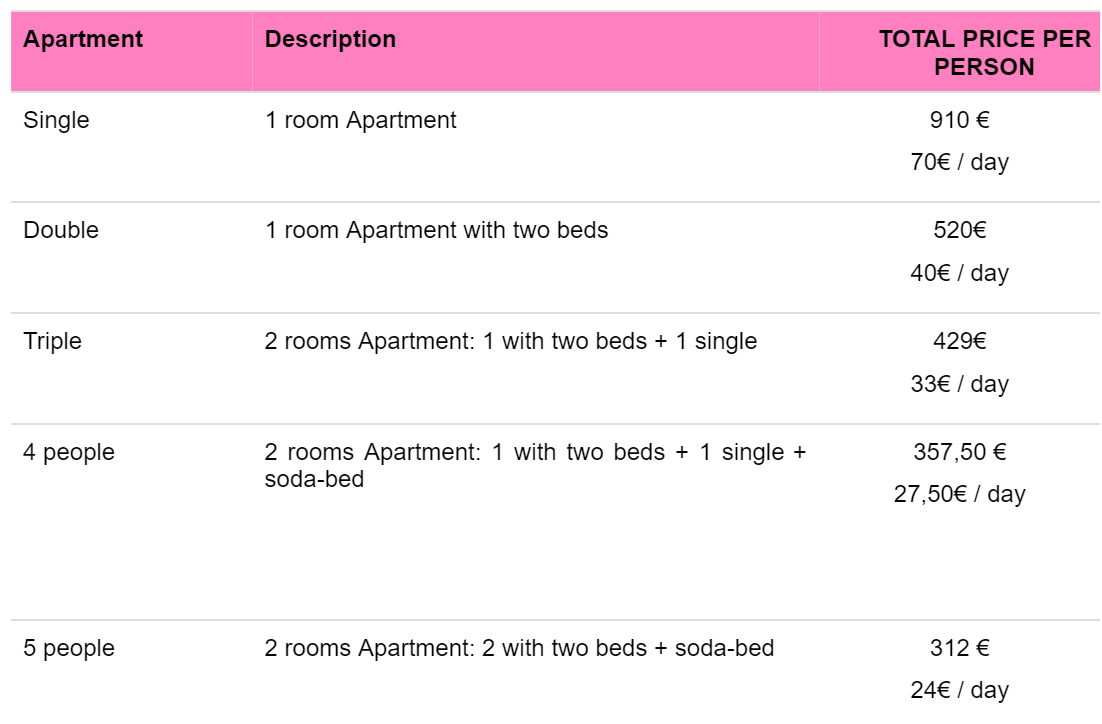Click the 357,50 € price

(x=959, y=452)
